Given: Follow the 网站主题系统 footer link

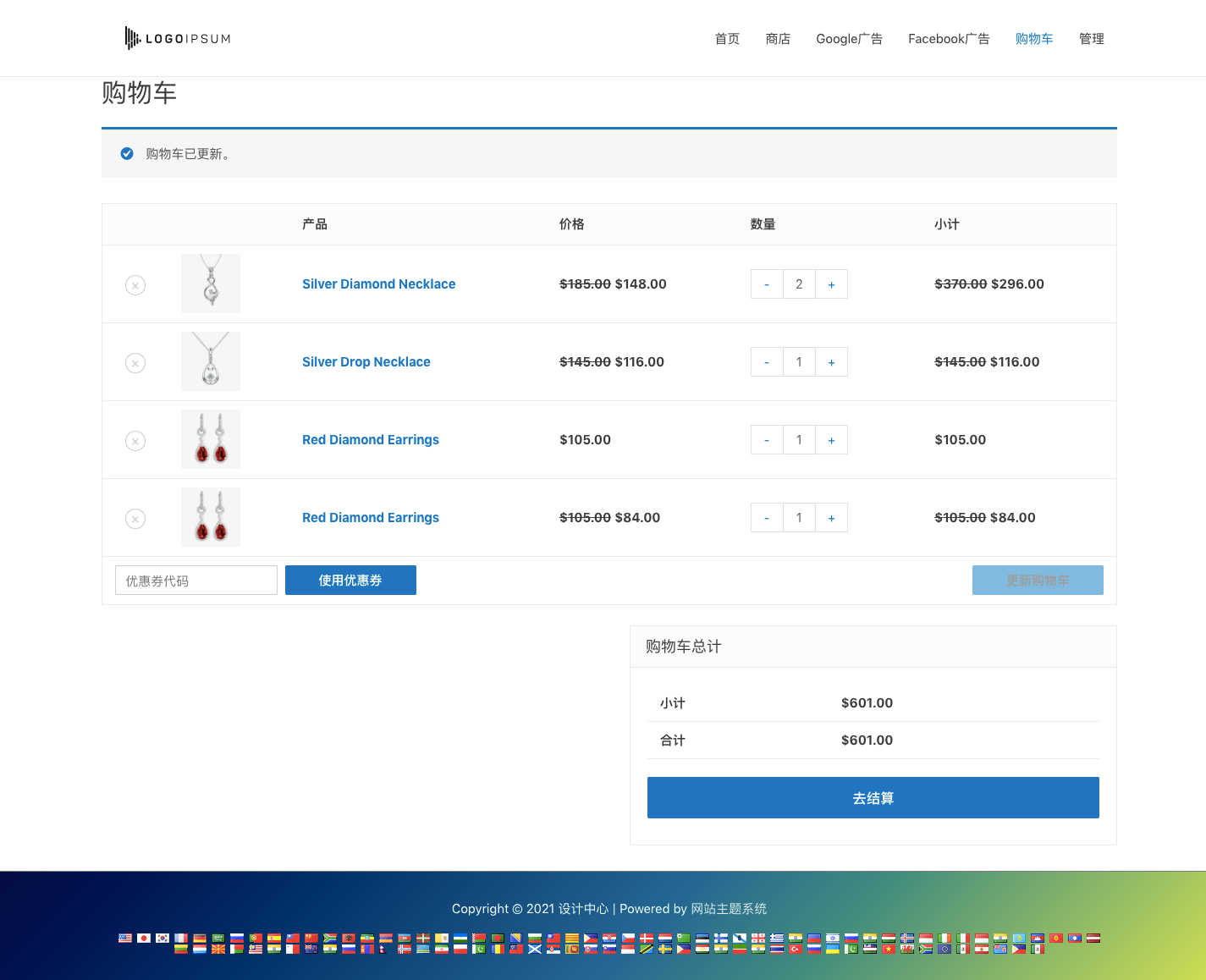Looking at the screenshot, I should 729,908.
